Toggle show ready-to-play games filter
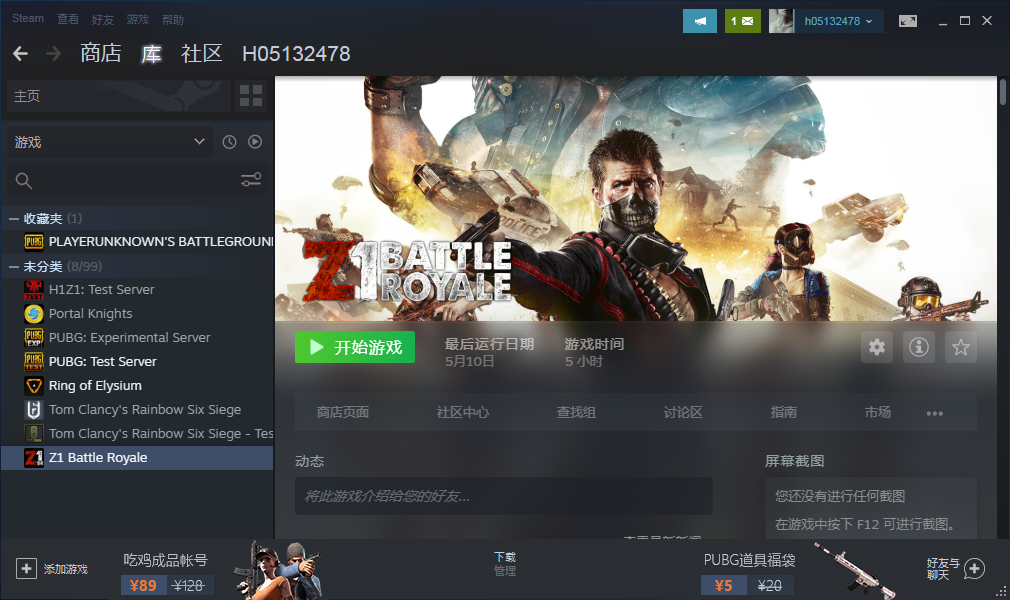The width and height of the screenshot is (1010, 600). pyautogui.click(x=255, y=142)
